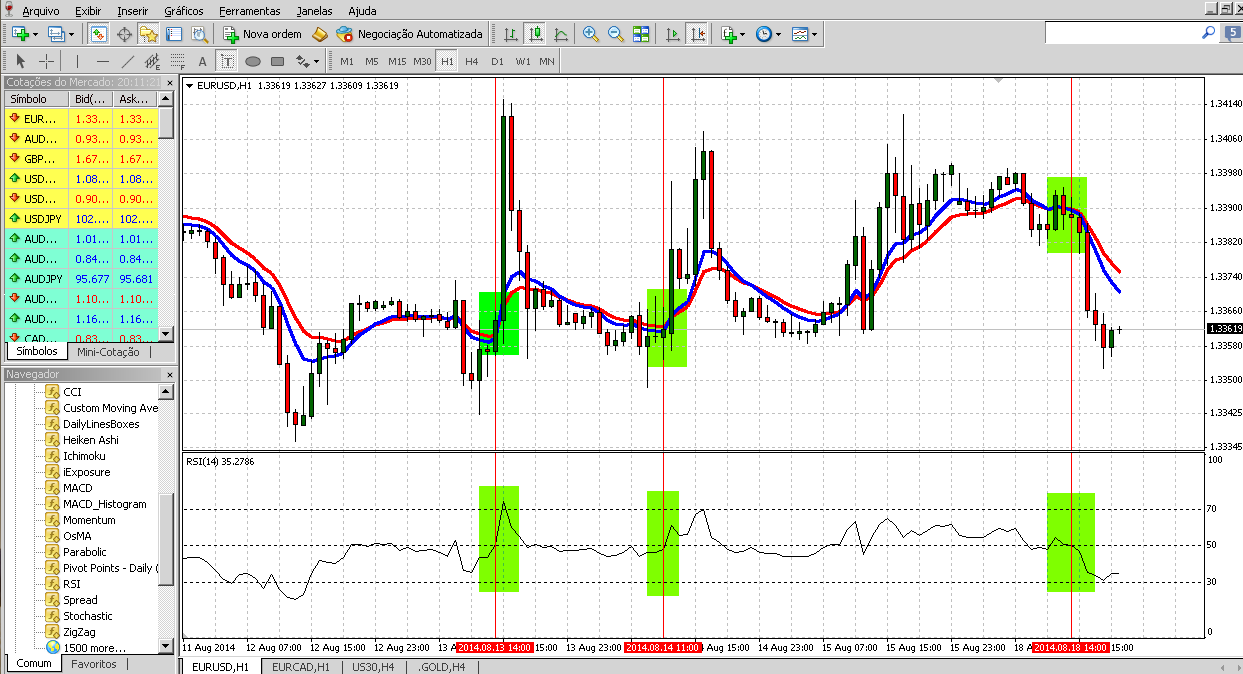Select the Fibonacci retracement tool
The image size is (1243, 674).
point(178,61)
